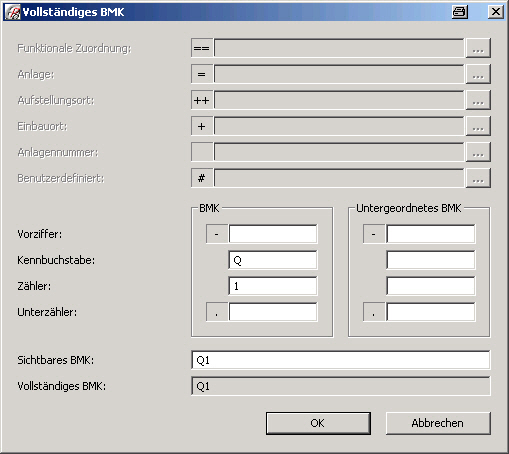Open browse button for Anlage row
The image size is (509, 454).
[x=478, y=74]
